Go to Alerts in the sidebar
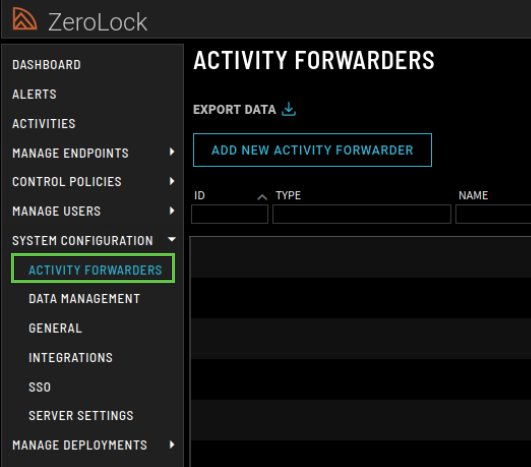Screen dimensions: 531x467 [x=34, y=94]
